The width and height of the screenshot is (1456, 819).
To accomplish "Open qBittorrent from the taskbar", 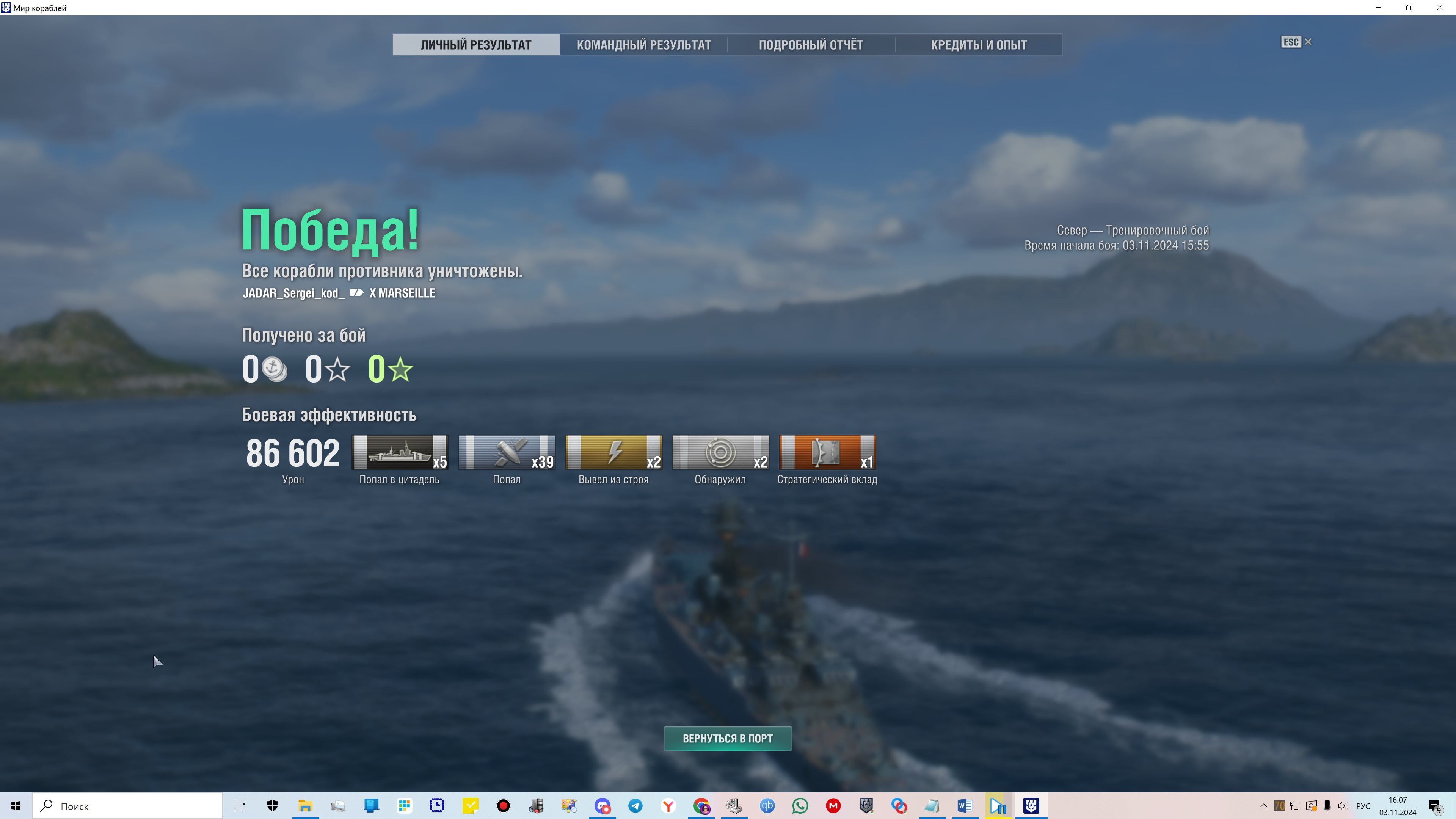I will pyautogui.click(x=767, y=806).
